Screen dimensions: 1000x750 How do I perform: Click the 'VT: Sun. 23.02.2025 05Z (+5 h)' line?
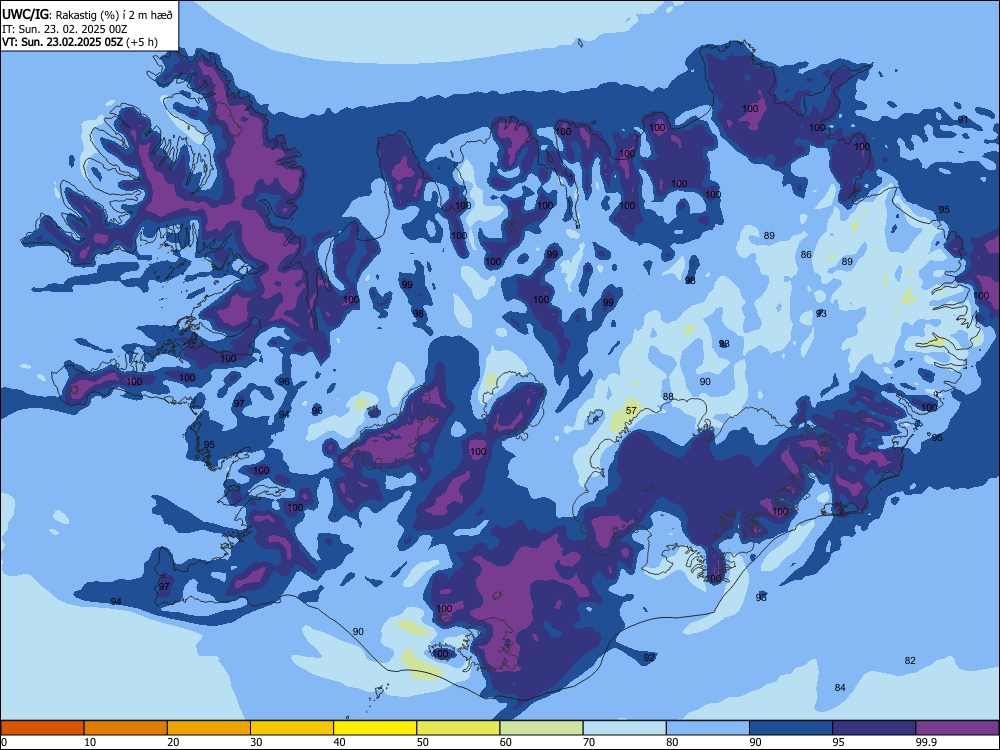pos(79,42)
